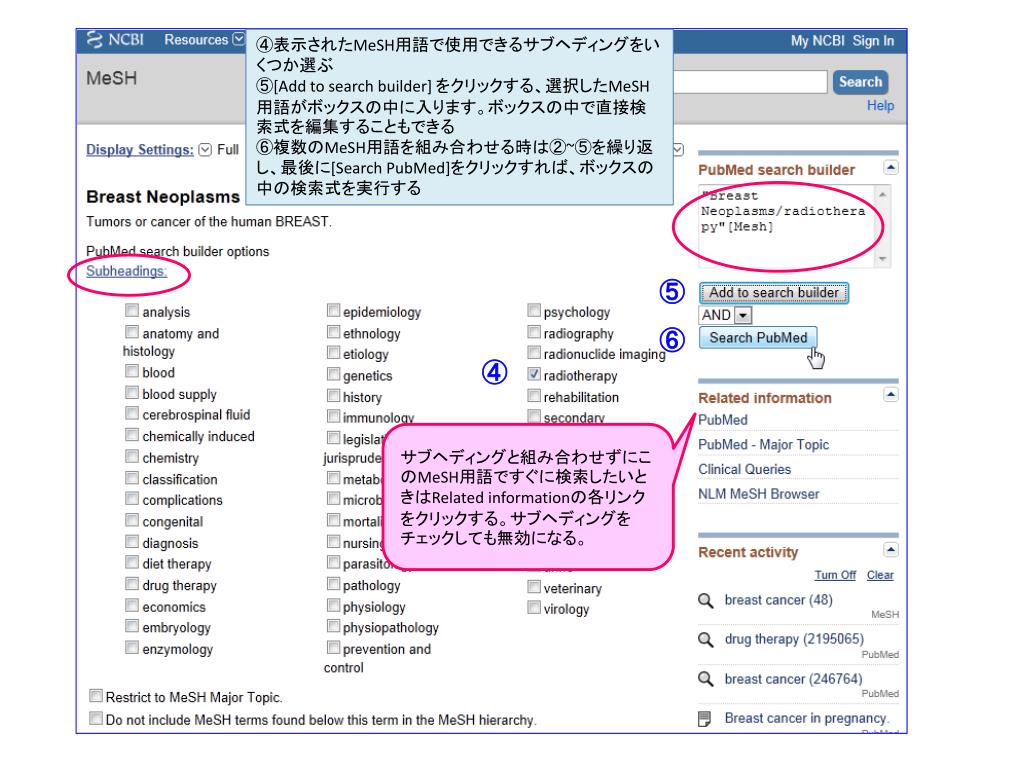The width and height of the screenshot is (1024, 768).
Task: Open magnifier icon beside breast cancer (48)
Action: 705,600
